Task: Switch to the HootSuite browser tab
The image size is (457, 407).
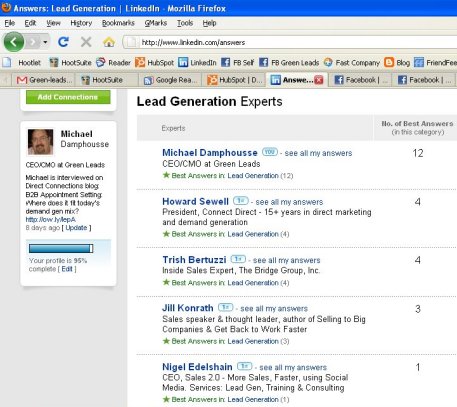Action: tap(107, 80)
